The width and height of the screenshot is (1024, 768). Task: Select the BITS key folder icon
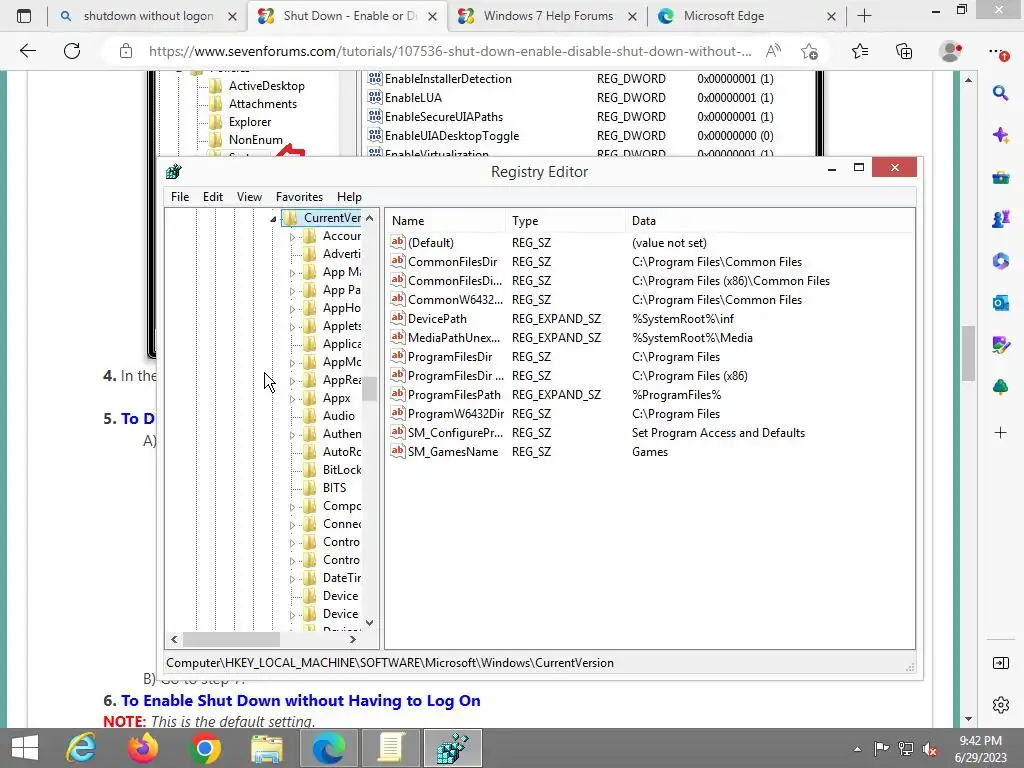point(310,487)
